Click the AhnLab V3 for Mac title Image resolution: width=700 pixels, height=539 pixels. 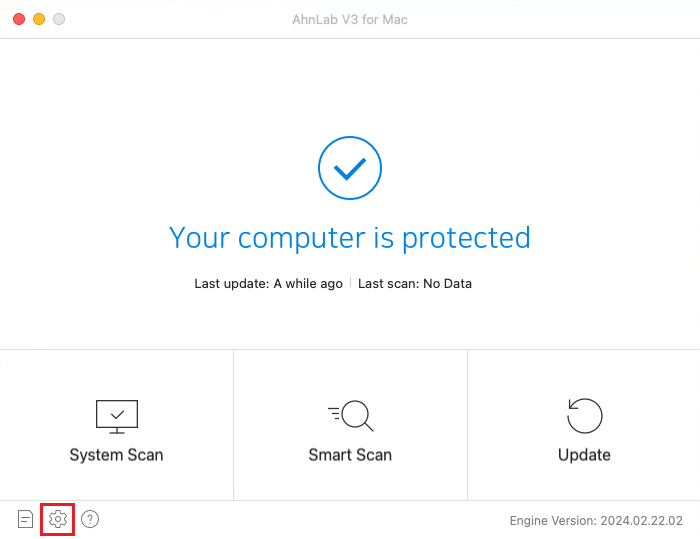[350, 20]
